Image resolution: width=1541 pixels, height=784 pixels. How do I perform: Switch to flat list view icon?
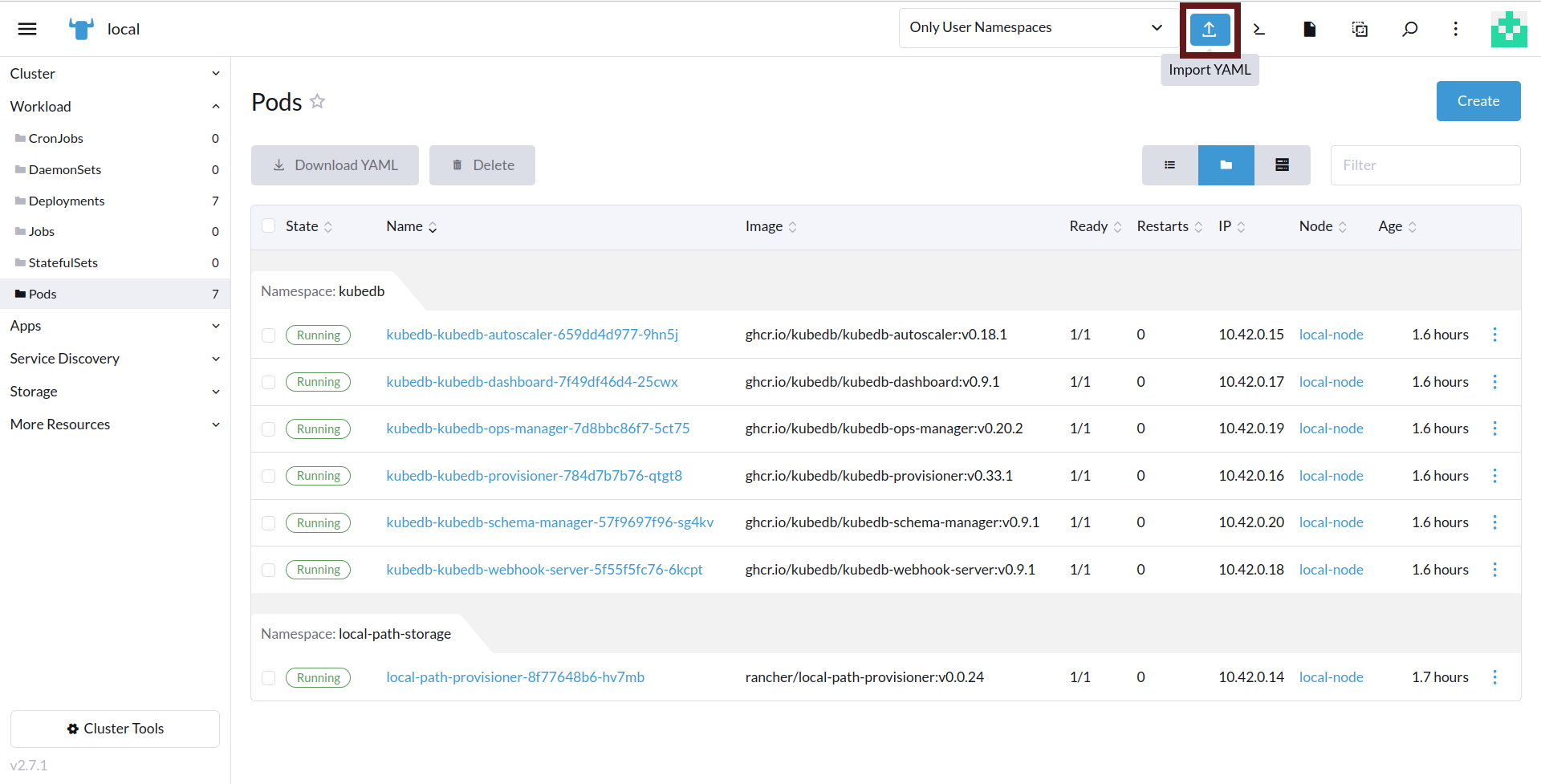(1169, 165)
